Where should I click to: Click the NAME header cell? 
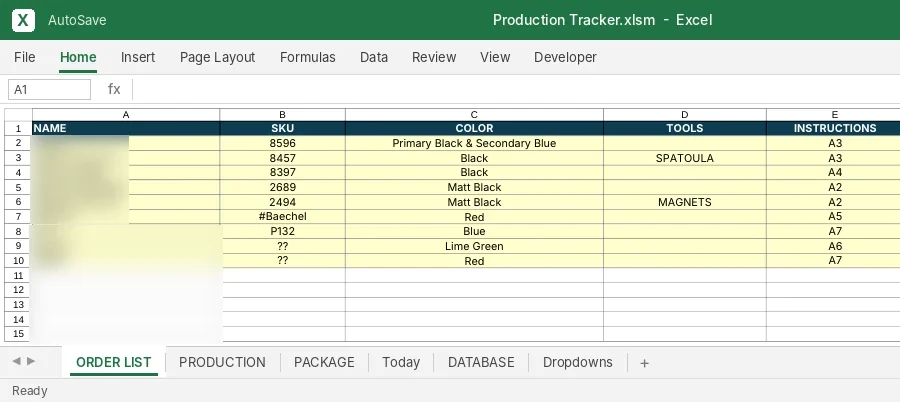point(126,128)
